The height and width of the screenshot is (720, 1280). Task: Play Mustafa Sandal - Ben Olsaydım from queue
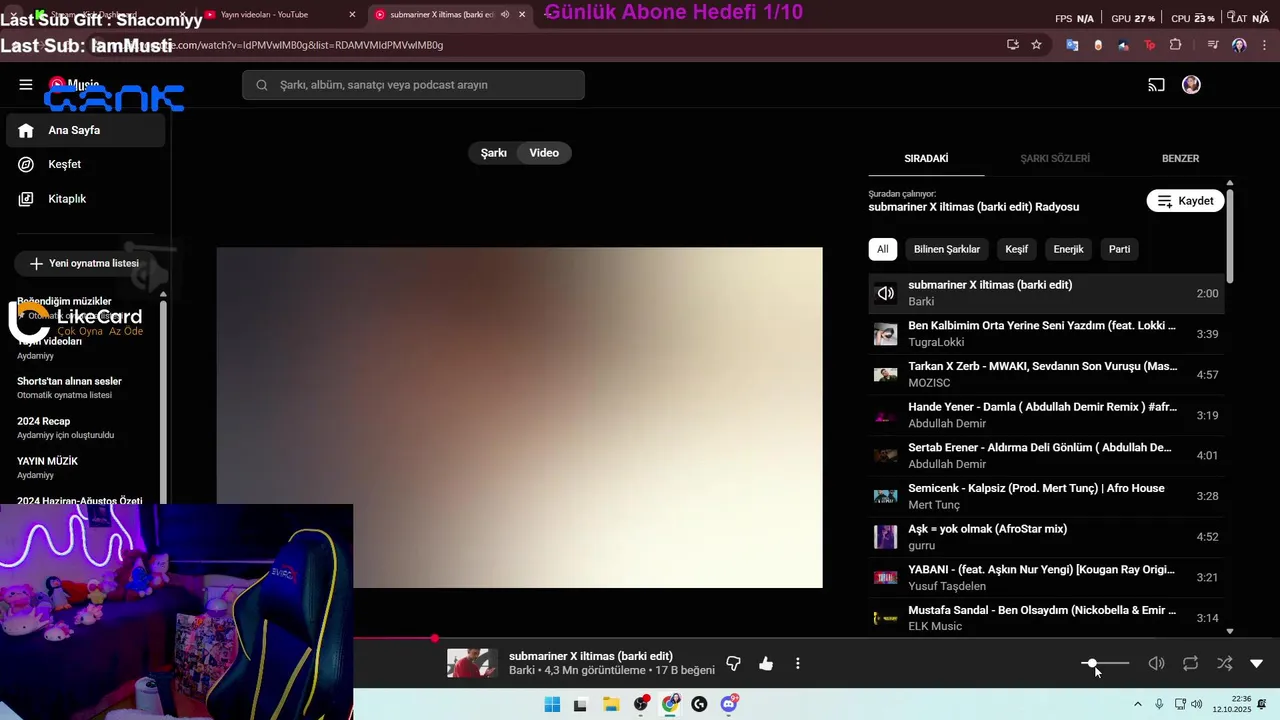(x=1046, y=618)
